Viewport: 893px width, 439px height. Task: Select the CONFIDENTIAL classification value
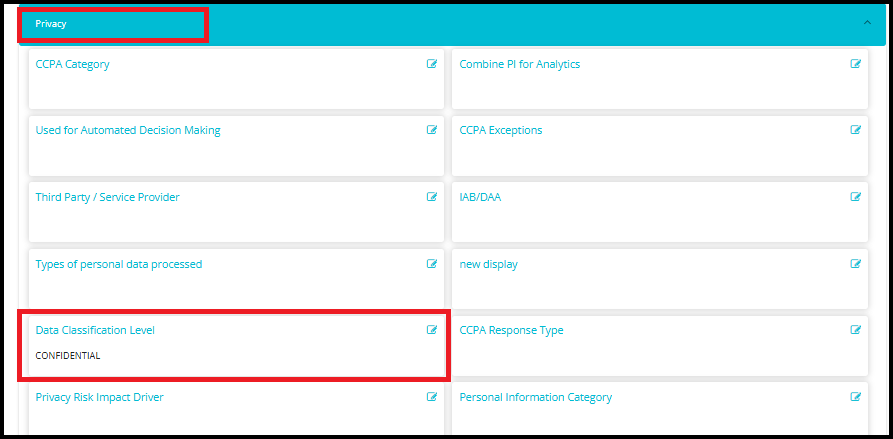[x=68, y=355]
